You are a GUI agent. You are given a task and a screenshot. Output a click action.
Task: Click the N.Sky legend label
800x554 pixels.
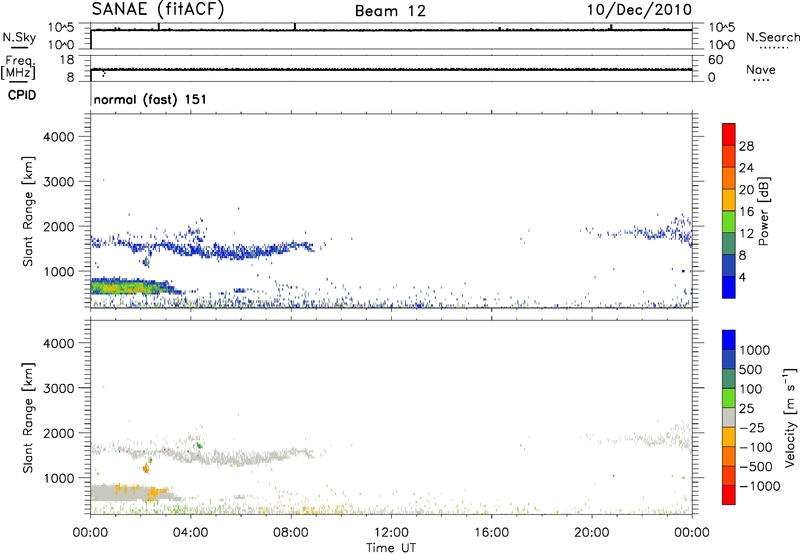click(19, 37)
